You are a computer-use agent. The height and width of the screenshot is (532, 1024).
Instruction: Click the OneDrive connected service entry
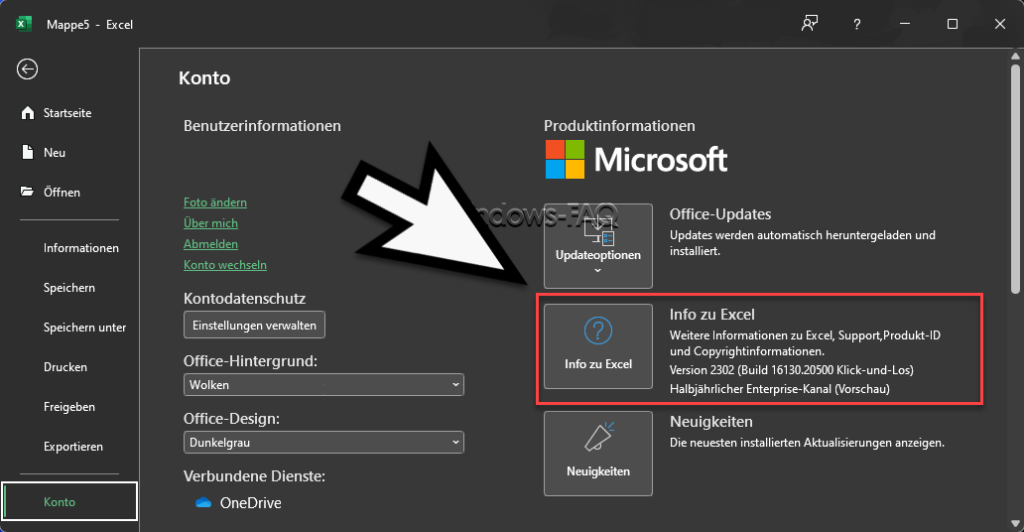pos(238,503)
